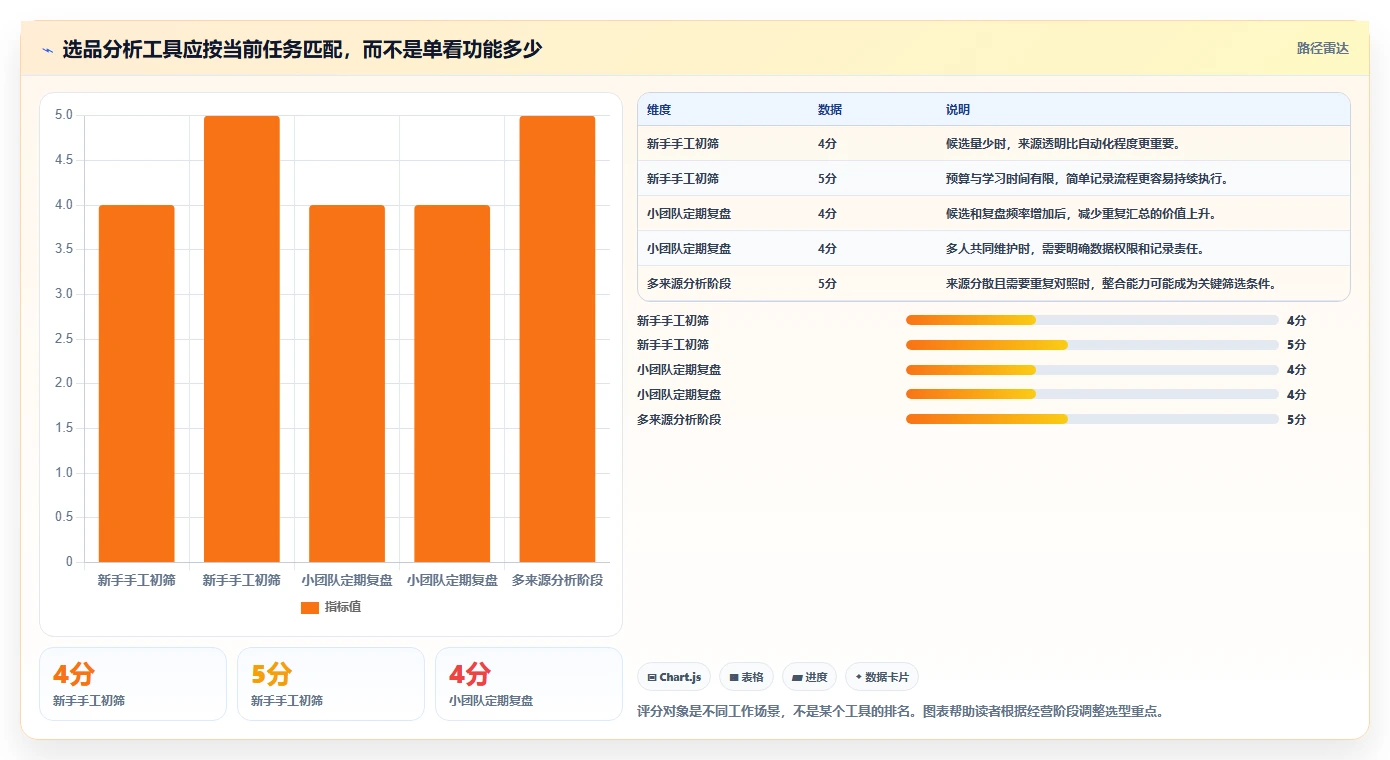Click the 0 tick on the chart axis
The height and width of the screenshot is (760, 1390).
coord(69,562)
